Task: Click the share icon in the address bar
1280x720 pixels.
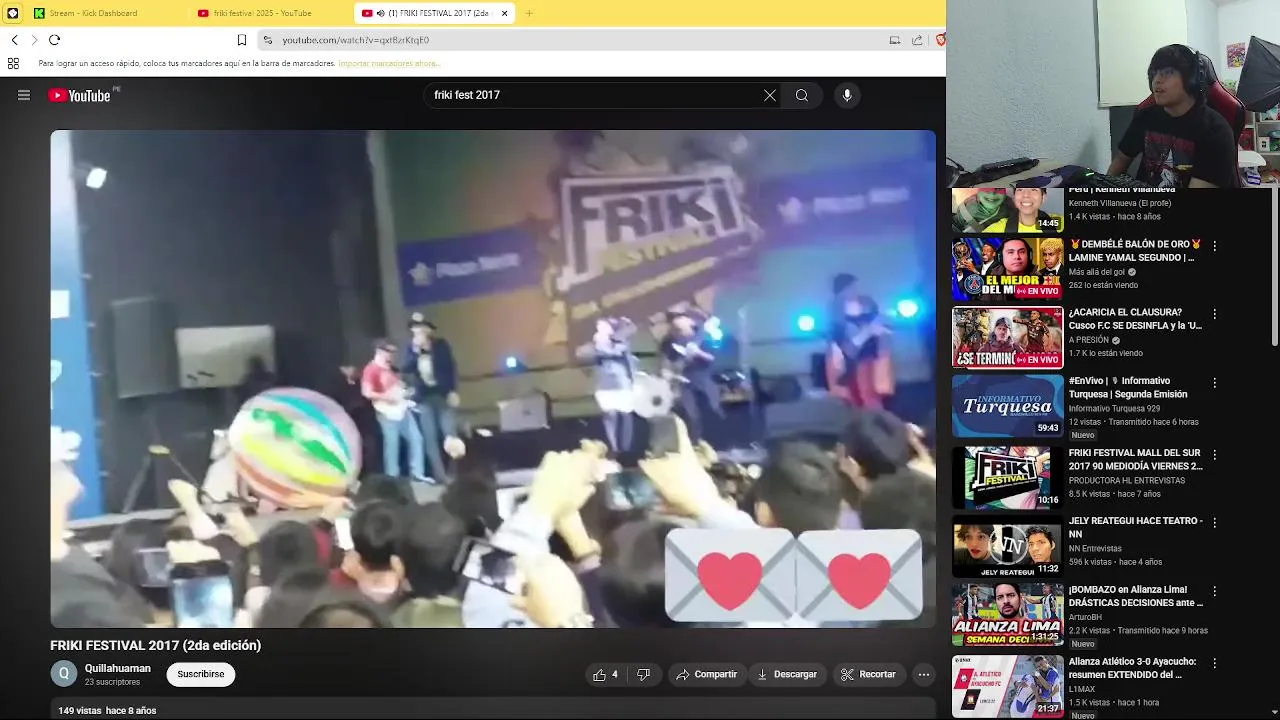Action: pos(917,40)
